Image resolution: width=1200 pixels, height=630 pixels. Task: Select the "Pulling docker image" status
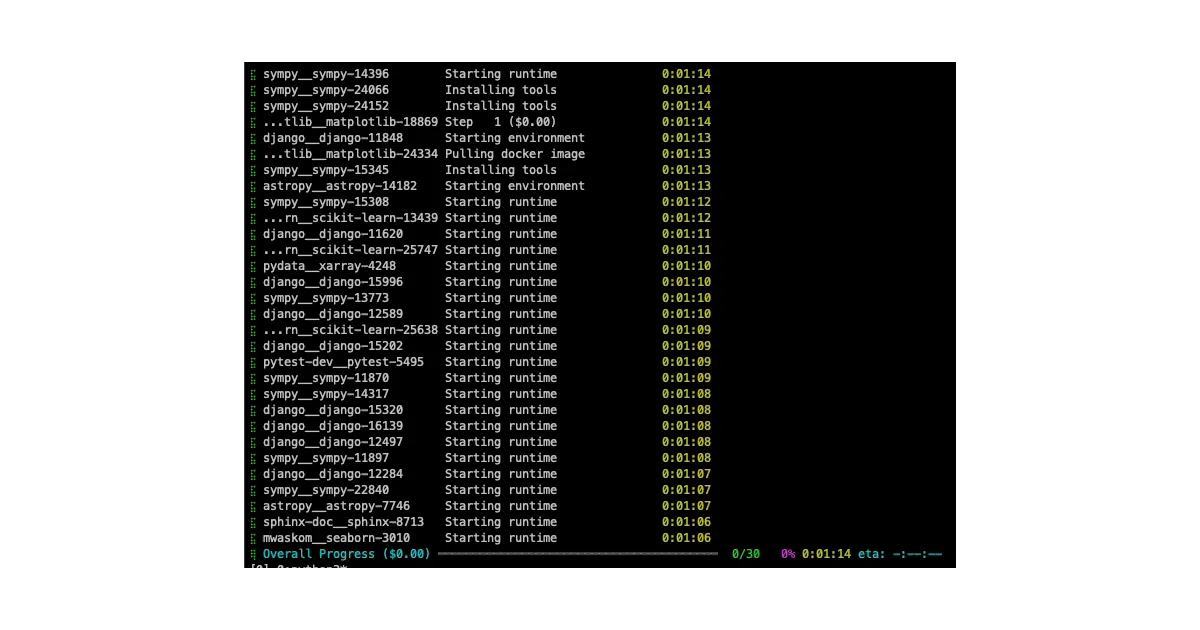point(515,154)
